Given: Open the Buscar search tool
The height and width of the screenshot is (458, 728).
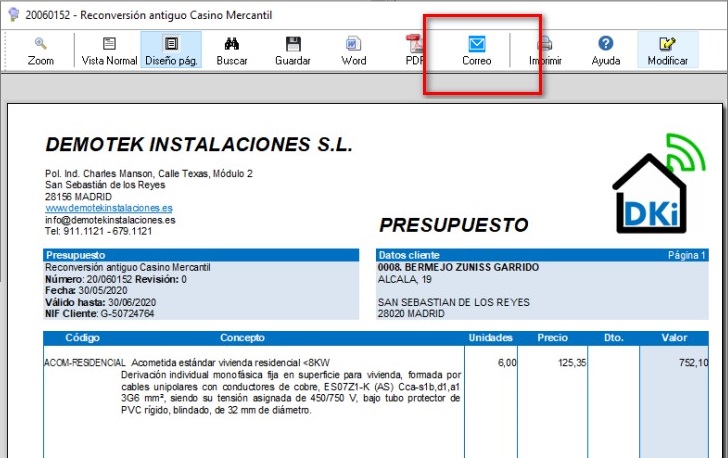Looking at the screenshot, I should point(232,51).
